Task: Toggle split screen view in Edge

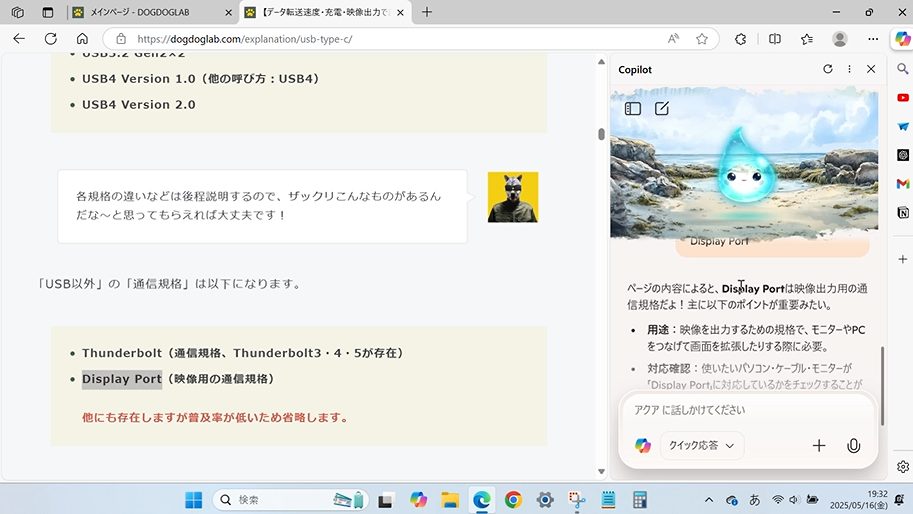Action: 775,39
